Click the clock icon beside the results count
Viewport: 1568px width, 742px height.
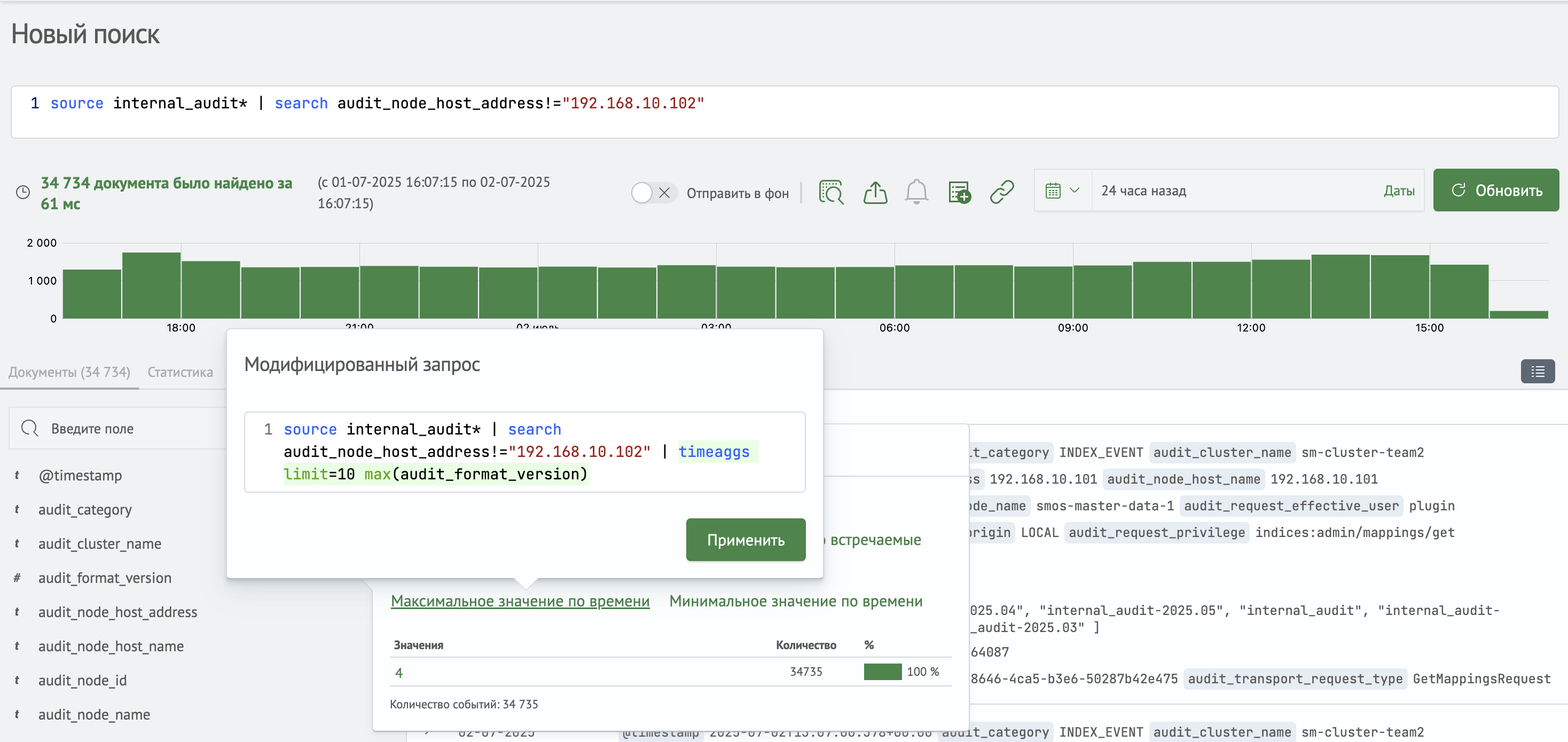point(22,192)
